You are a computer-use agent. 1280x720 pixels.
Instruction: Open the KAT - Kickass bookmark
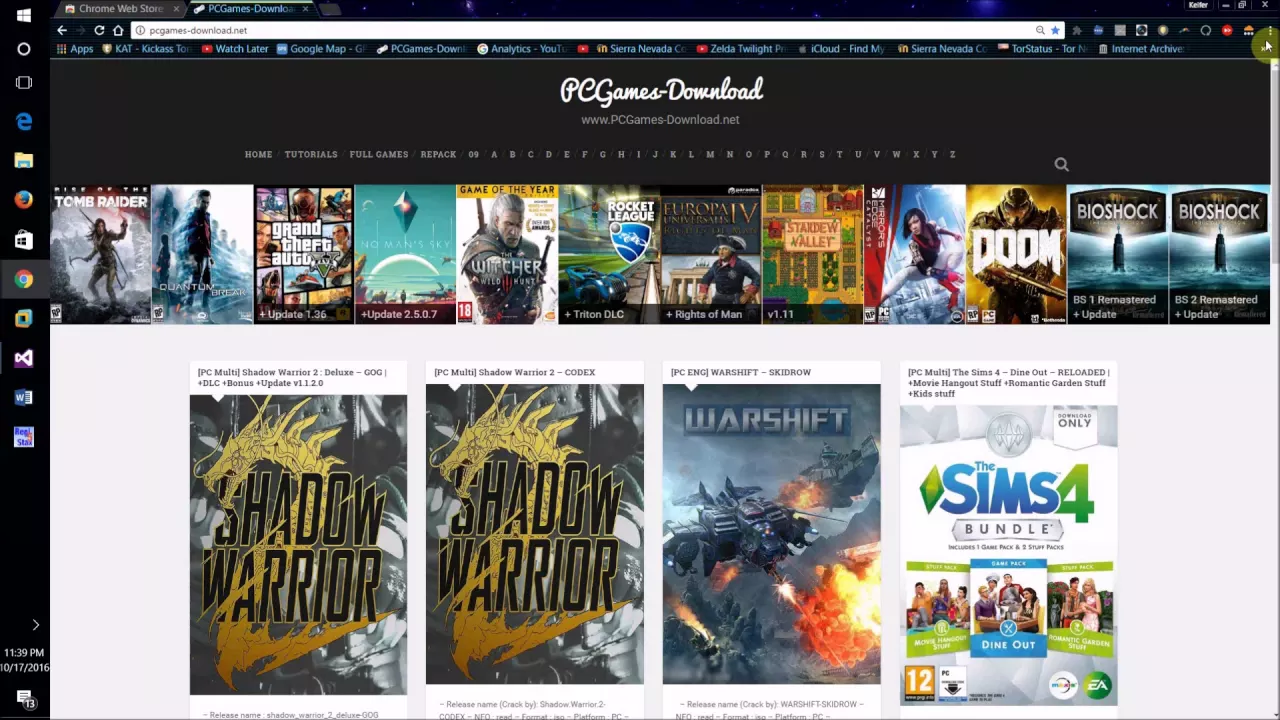point(146,48)
